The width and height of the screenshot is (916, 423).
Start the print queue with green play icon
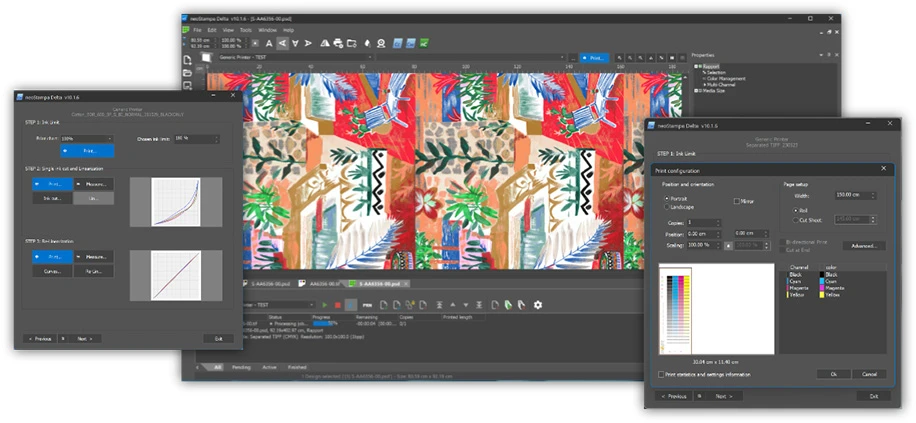coord(325,305)
